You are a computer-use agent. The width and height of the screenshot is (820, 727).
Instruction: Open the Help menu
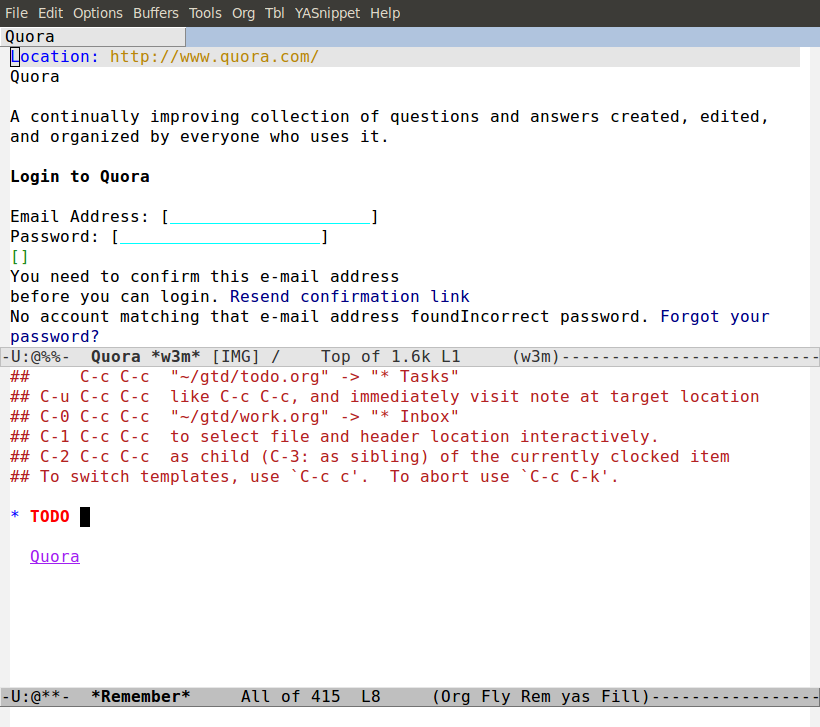click(385, 13)
